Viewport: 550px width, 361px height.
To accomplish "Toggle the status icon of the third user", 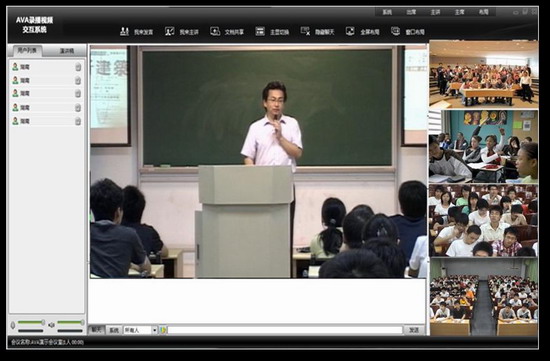I will click(78, 94).
